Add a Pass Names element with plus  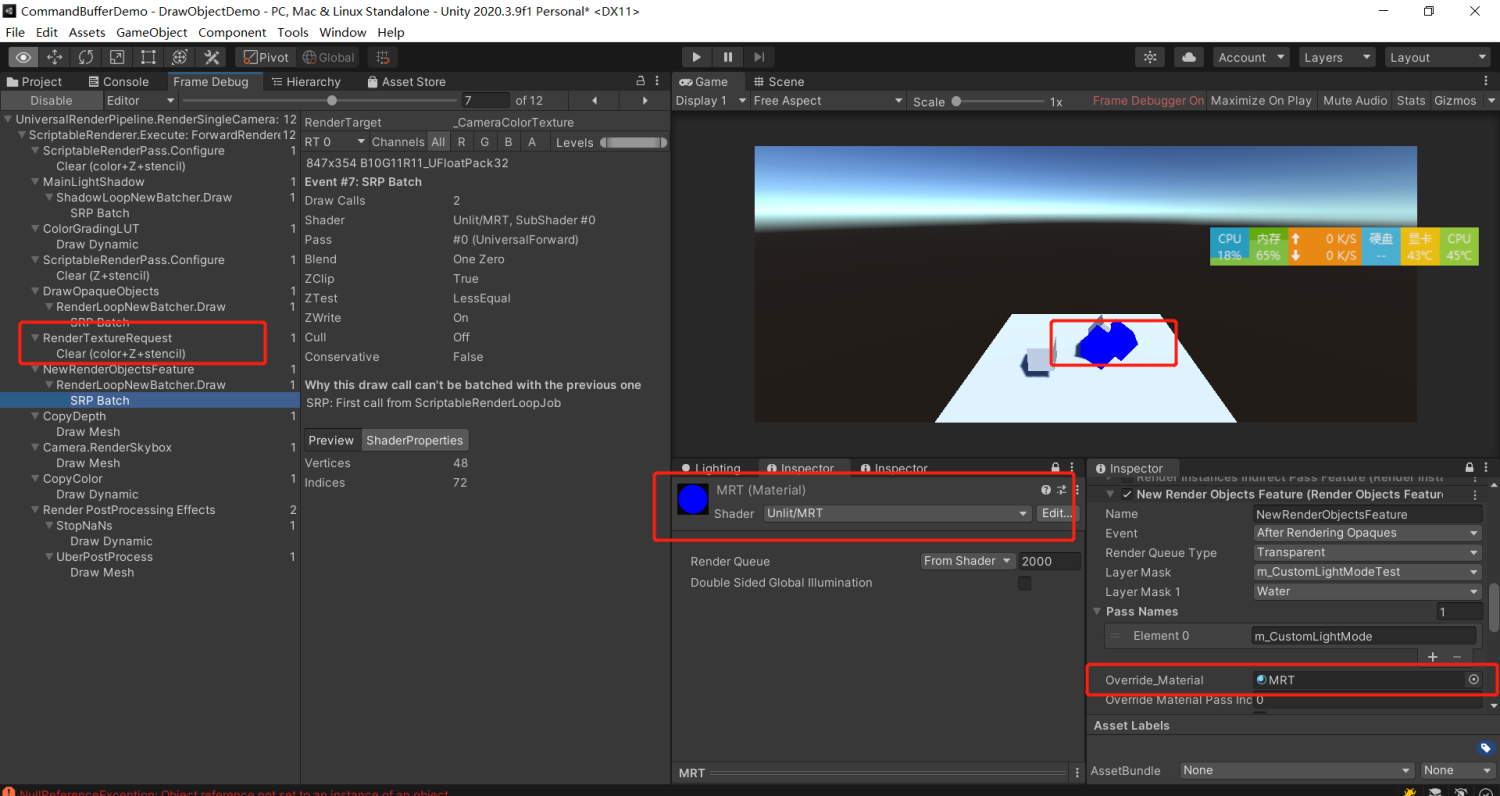[1433, 656]
